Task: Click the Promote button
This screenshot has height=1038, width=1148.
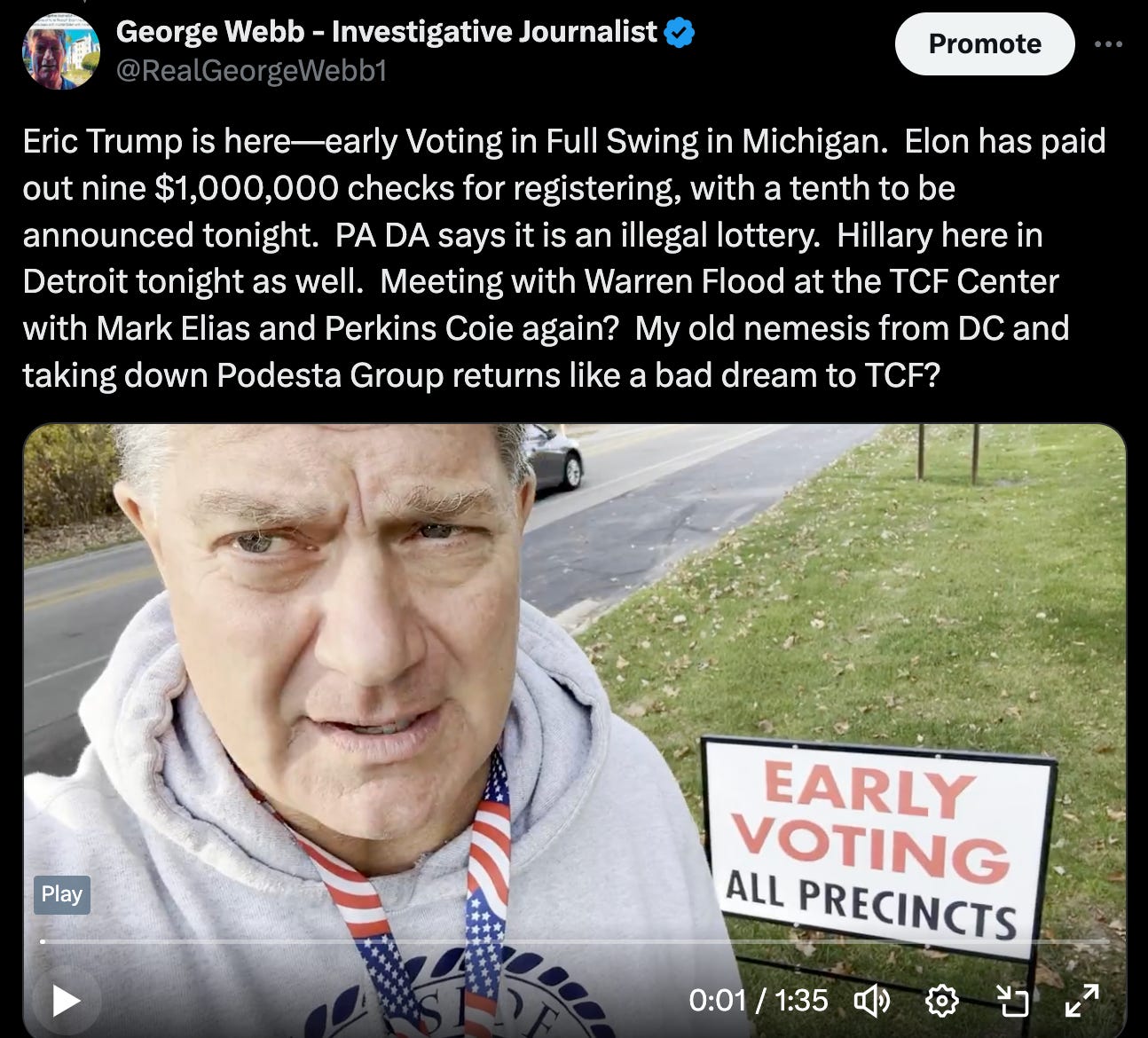Action: tap(985, 43)
